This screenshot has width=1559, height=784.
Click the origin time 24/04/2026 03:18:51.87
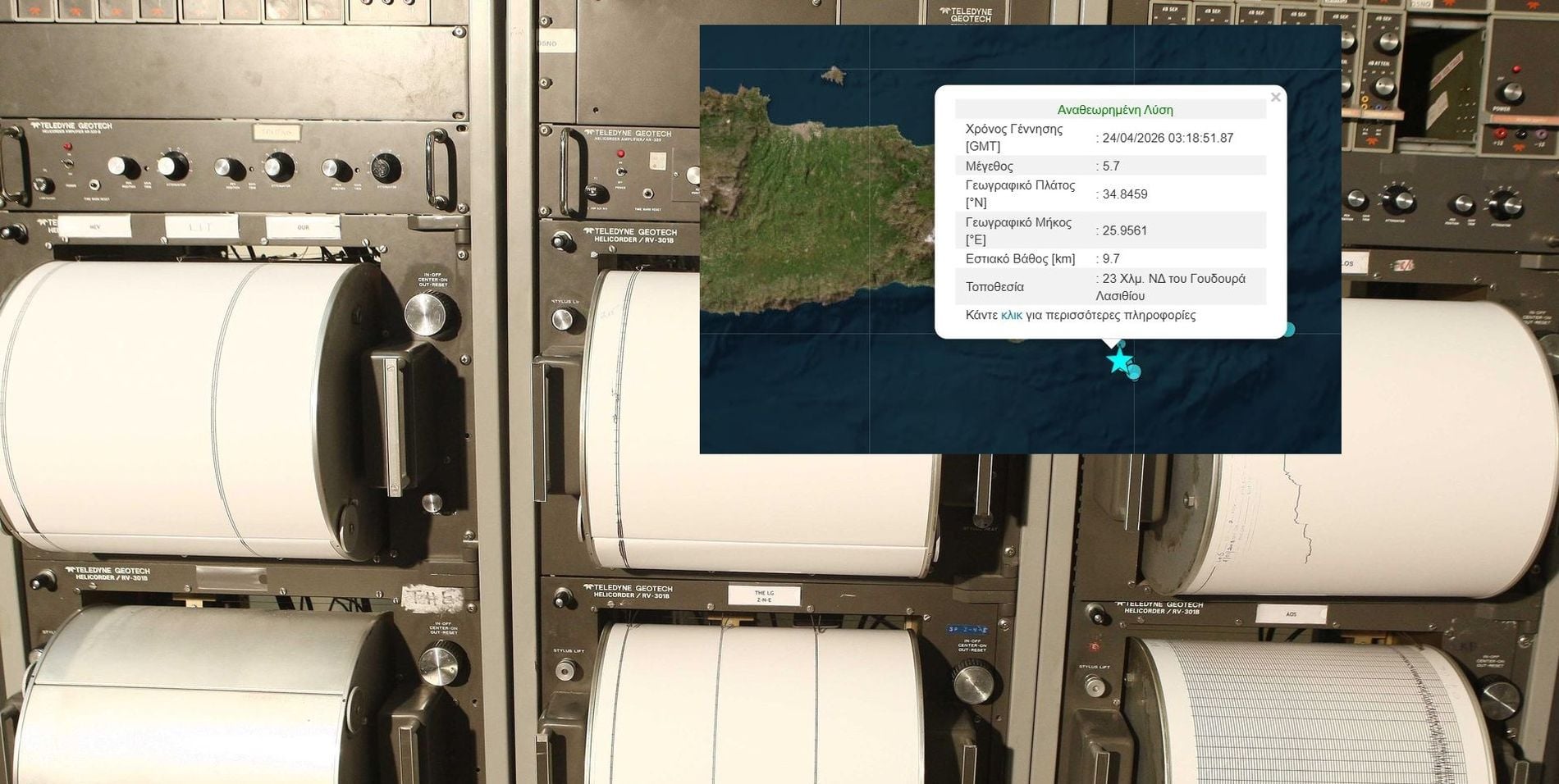pos(1167,138)
